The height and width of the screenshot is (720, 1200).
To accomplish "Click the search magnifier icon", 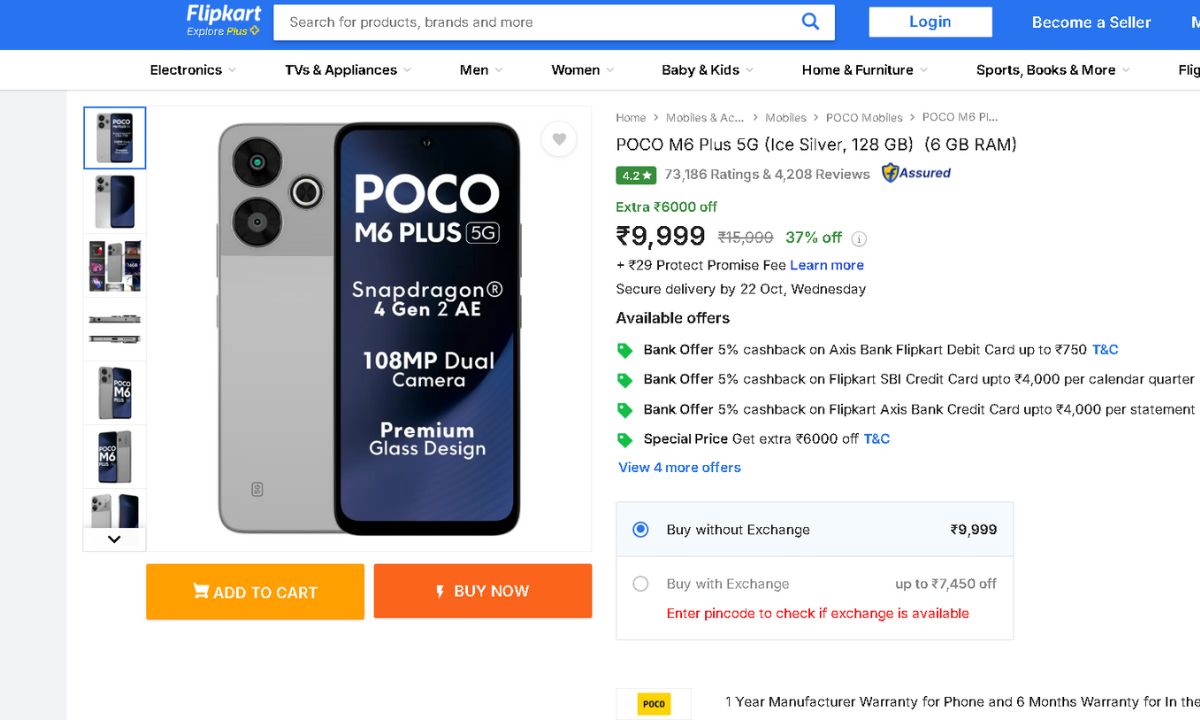I will (810, 22).
